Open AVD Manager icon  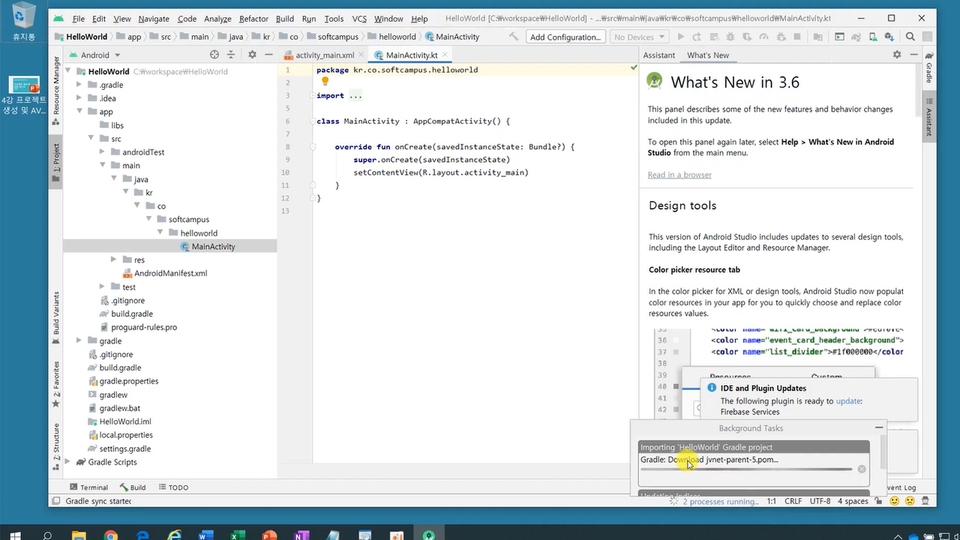(872, 37)
